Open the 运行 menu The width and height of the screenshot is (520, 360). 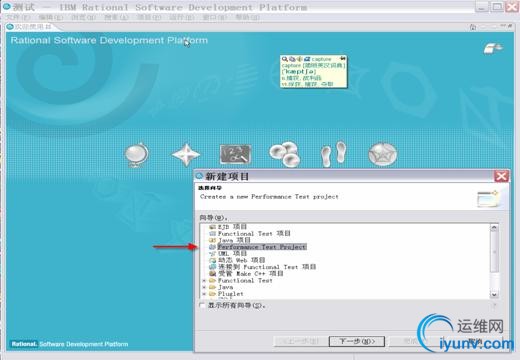[182, 17]
